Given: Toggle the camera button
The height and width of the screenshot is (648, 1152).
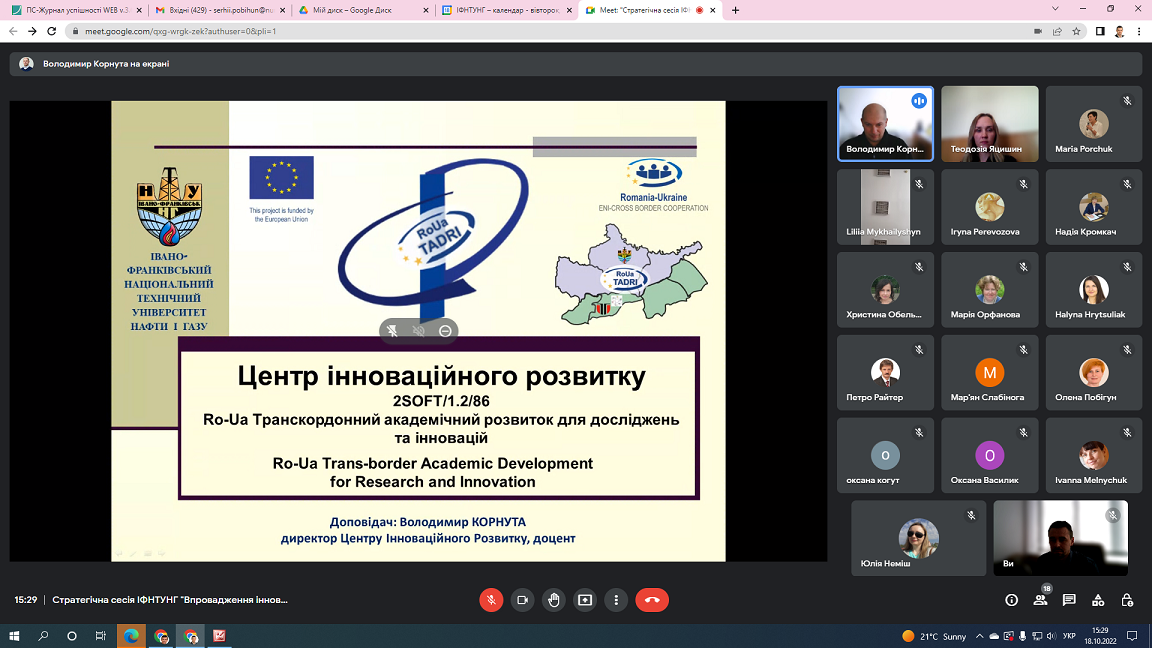Looking at the screenshot, I should pyautogui.click(x=522, y=600).
